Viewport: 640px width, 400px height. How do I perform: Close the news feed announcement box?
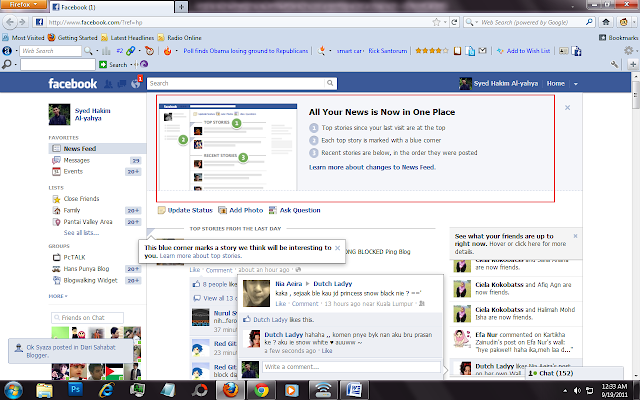coord(567,108)
